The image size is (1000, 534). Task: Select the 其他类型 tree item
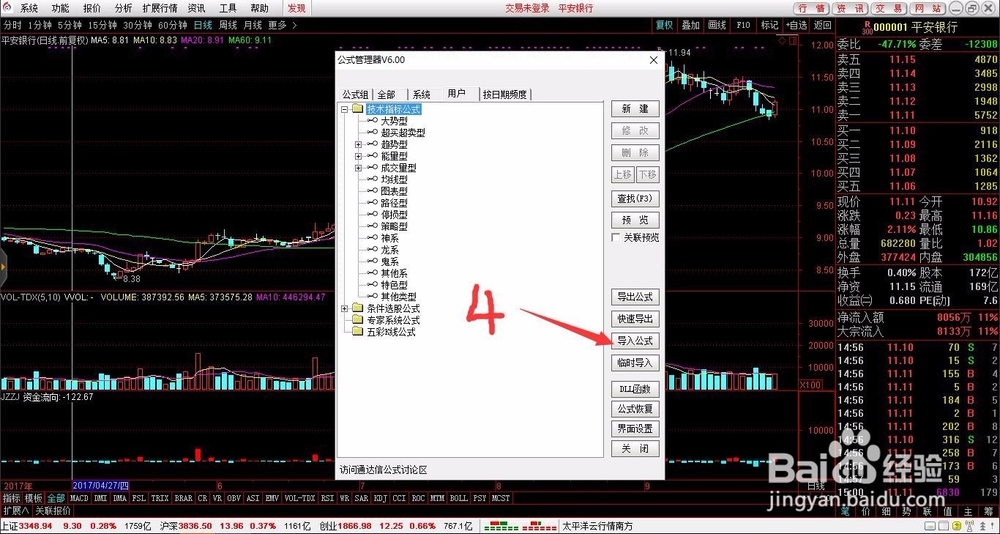399,297
